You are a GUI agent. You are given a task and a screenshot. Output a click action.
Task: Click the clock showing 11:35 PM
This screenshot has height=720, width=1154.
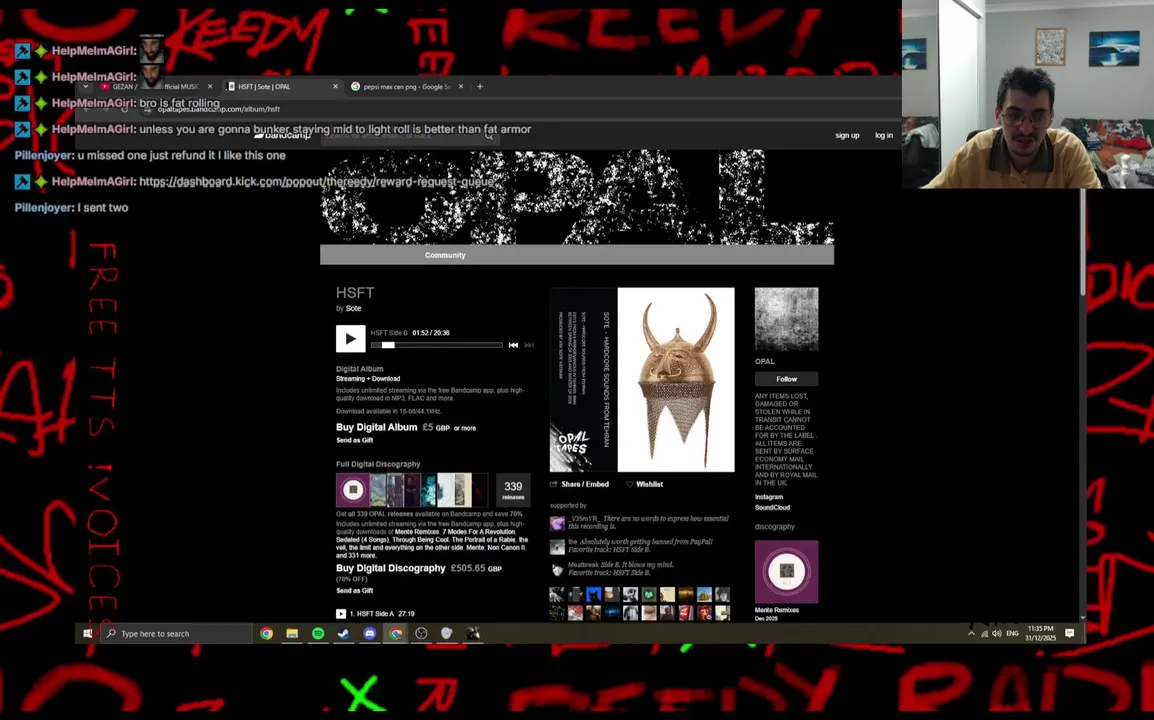coord(1041,633)
